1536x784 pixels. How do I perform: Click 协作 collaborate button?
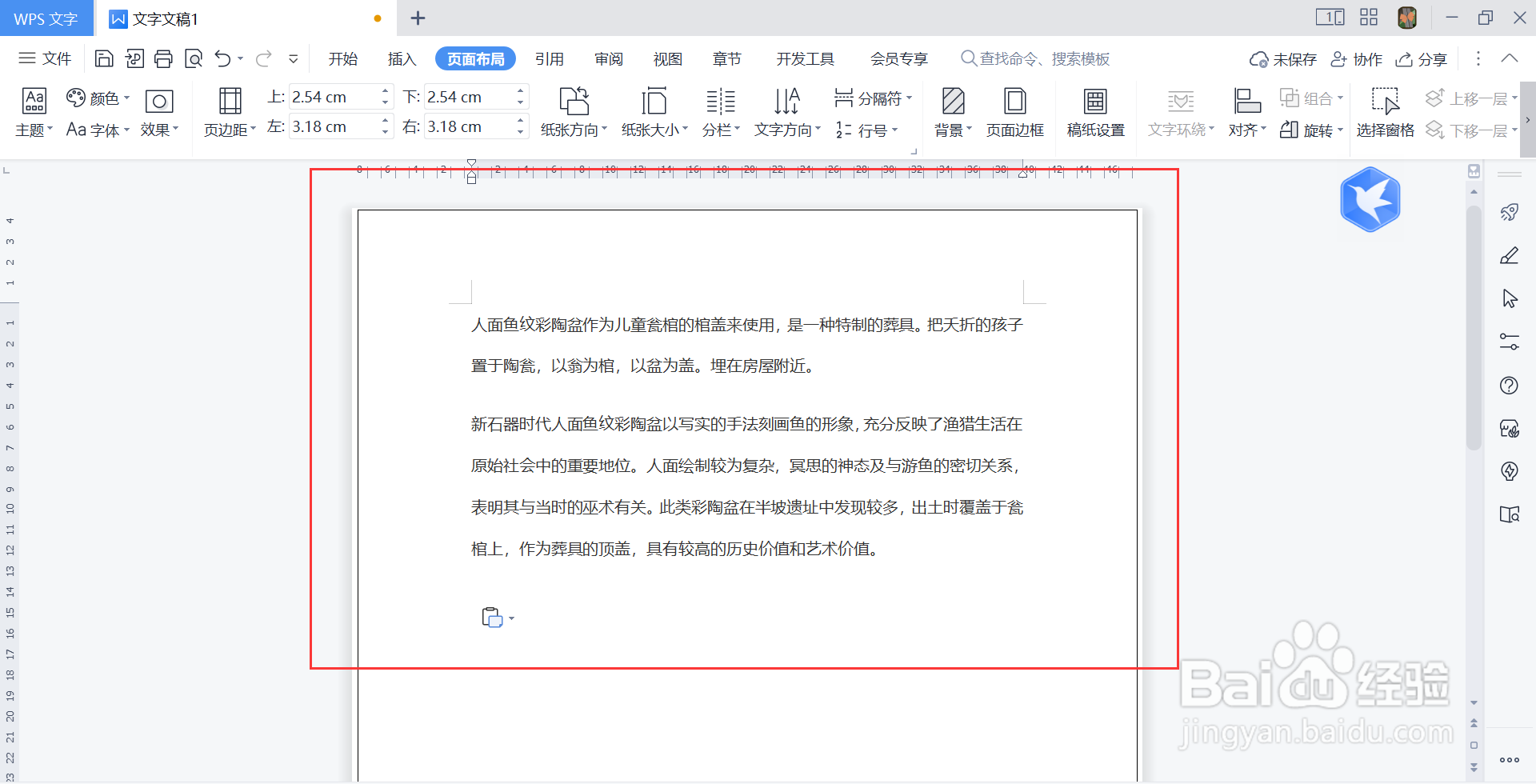(x=1356, y=59)
